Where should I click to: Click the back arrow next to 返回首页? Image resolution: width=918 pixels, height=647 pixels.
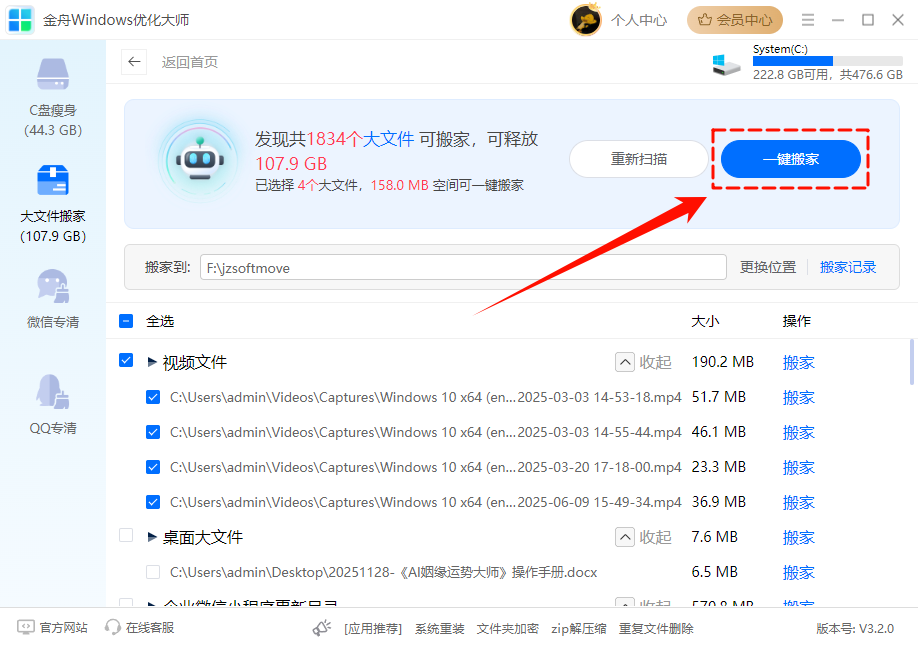pos(134,62)
